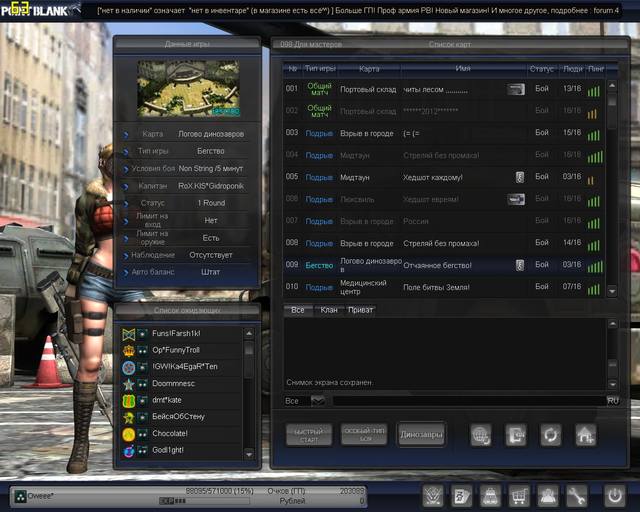This screenshot has width=640, height=512.
Task: Sort rooms by Тип игры column header
Action: pyautogui.click(x=320, y=69)
